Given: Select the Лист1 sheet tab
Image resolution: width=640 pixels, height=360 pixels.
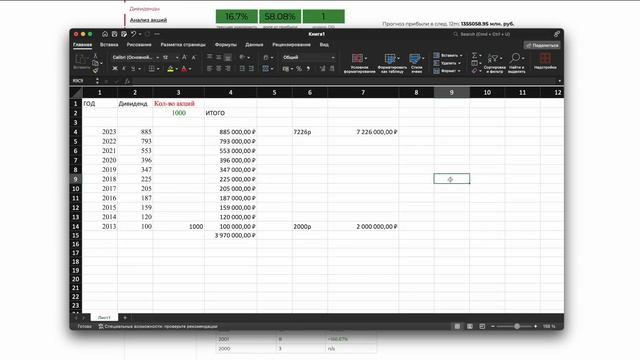Looking at the screenshot, I should click(104, 318).
